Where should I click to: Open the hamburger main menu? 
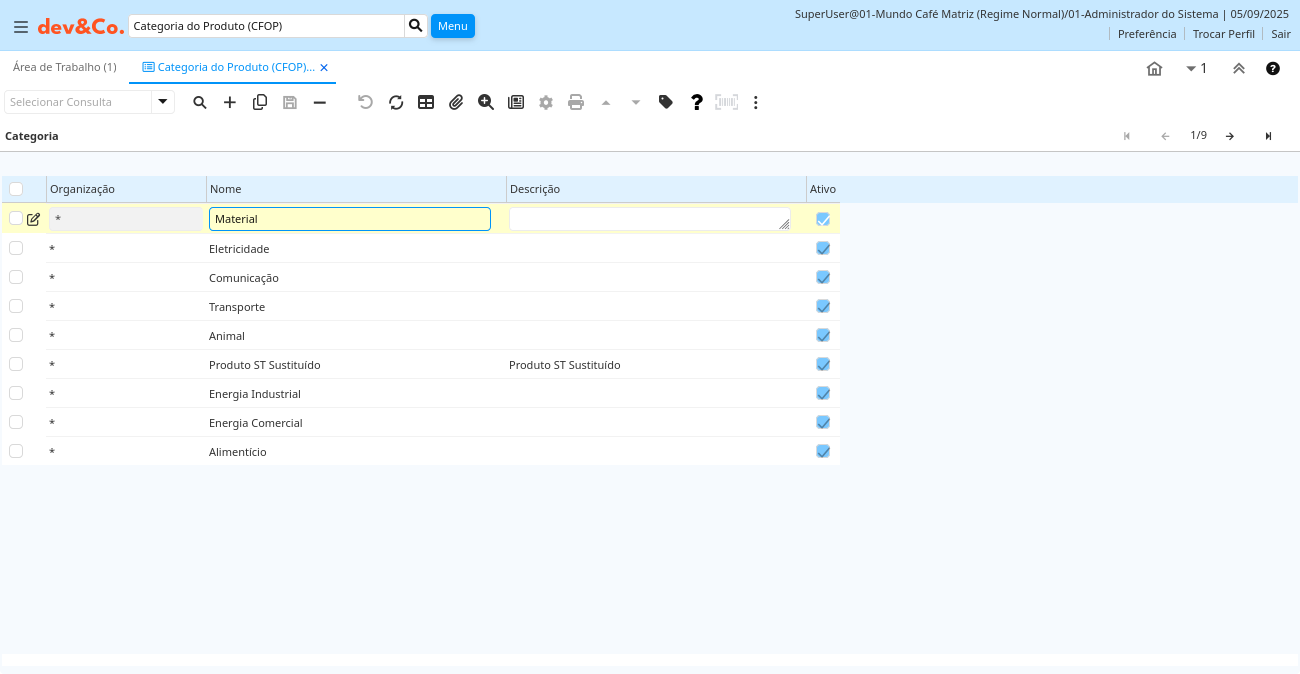21,27
